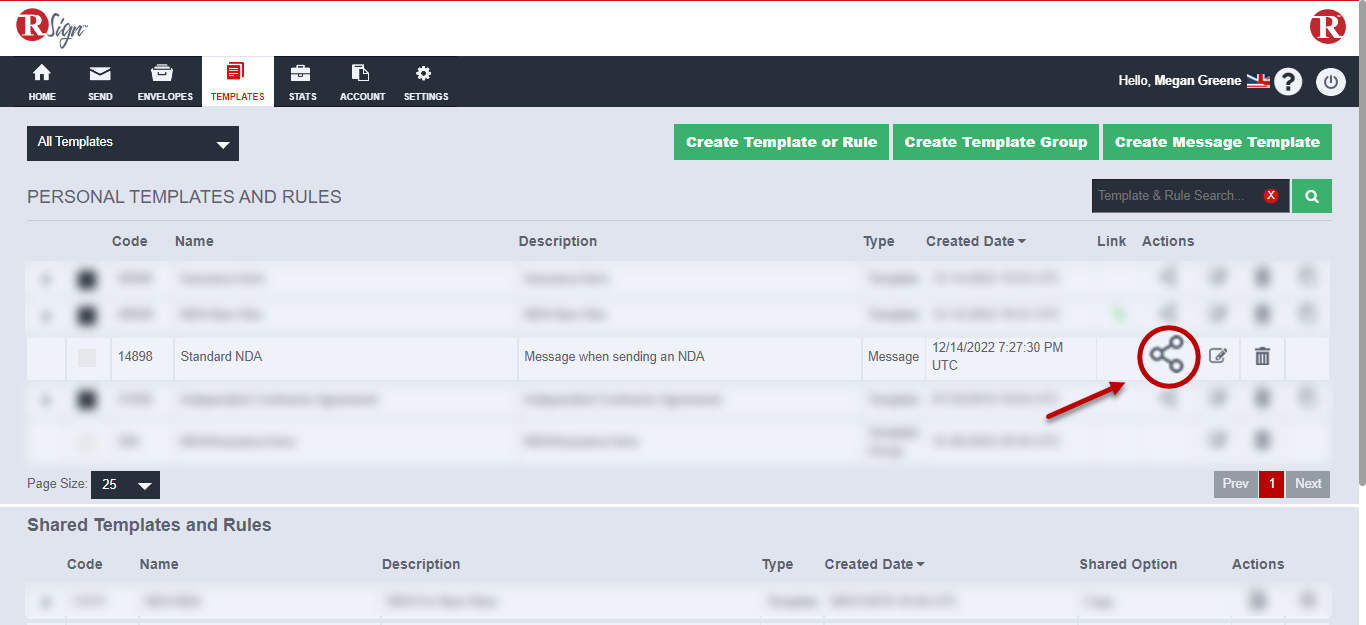Select the UK flag language icon
This screenshot has width=1366, height=625.
point(1258,81)
